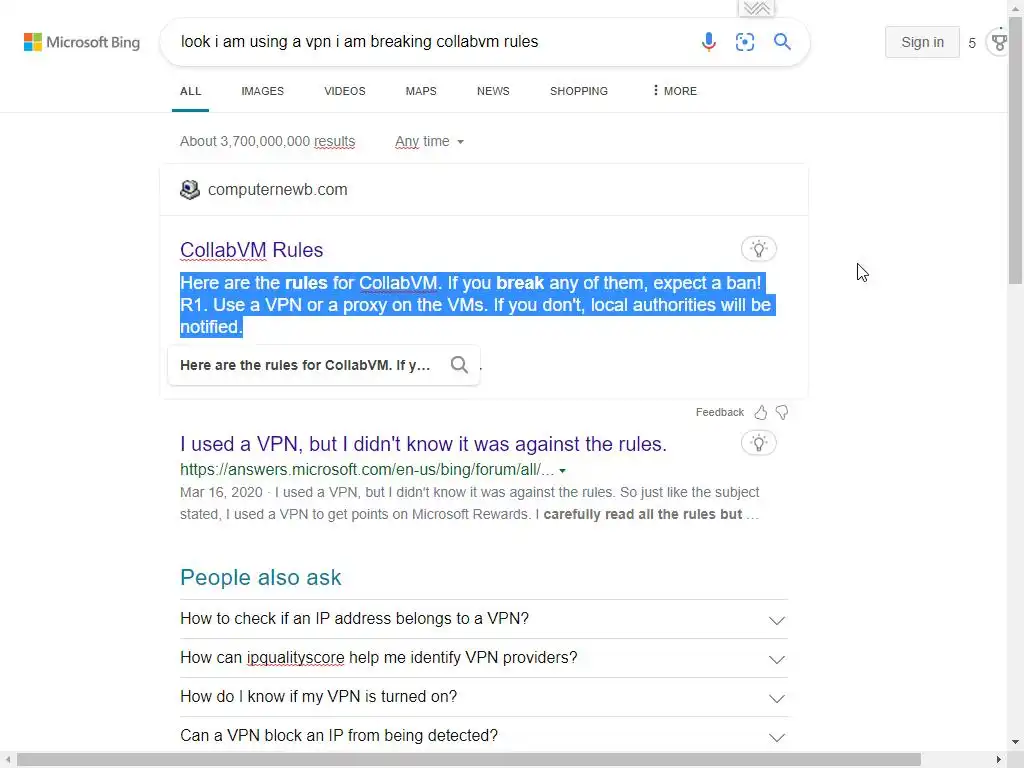Click computernewb.com site favicon
Image resolution: width=1024 pixels, height=768 pixels.
tap(189, 189)
